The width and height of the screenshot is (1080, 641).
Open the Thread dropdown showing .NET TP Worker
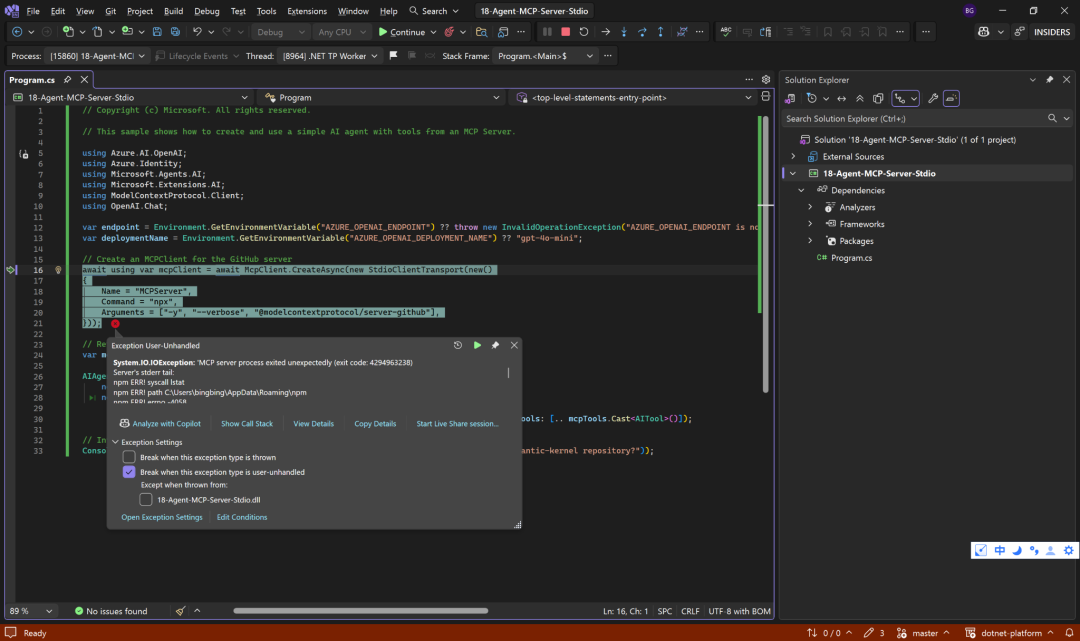[329, 56]
